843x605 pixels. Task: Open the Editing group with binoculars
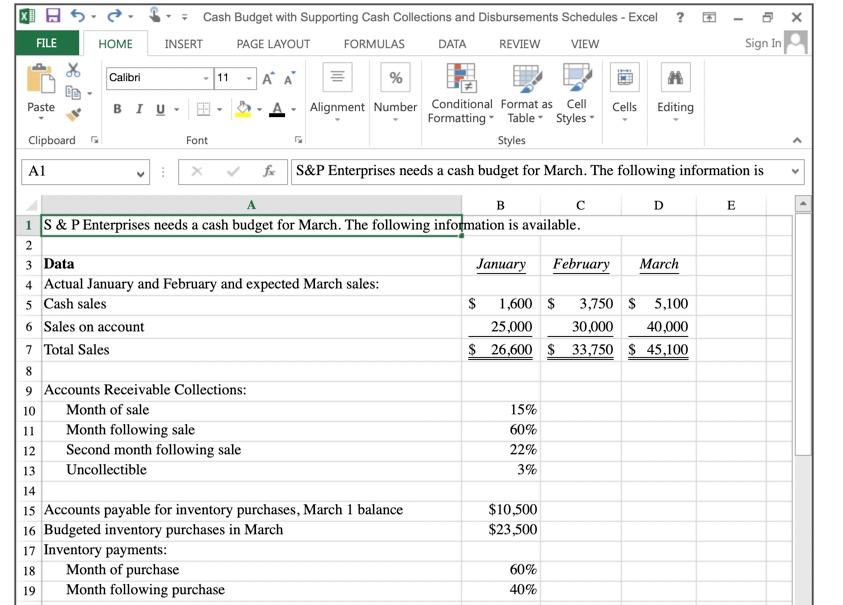675,92
